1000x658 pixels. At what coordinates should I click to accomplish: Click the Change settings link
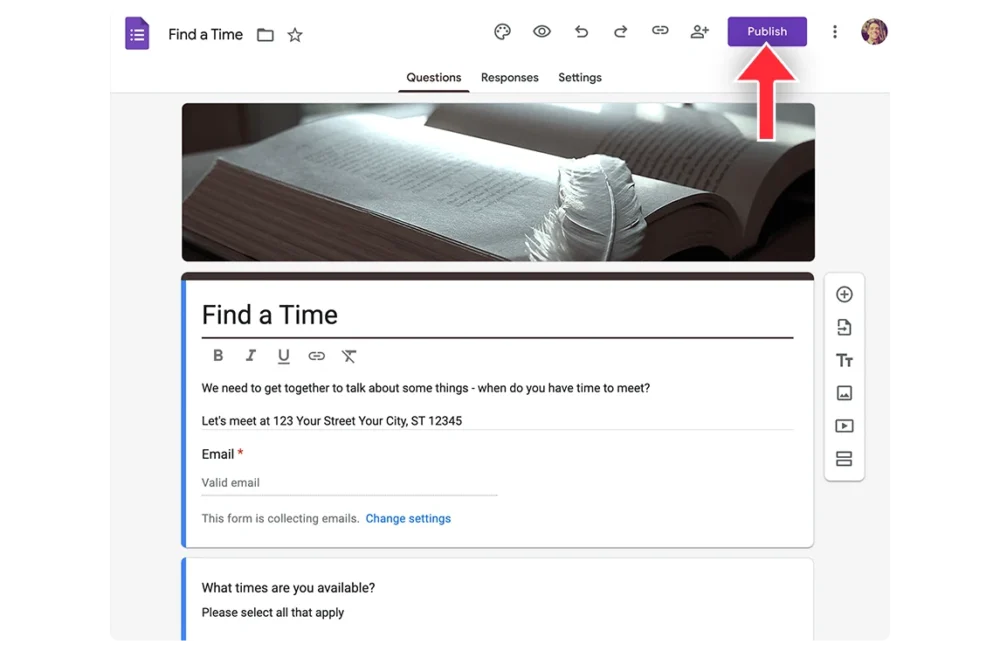[408, 519]
